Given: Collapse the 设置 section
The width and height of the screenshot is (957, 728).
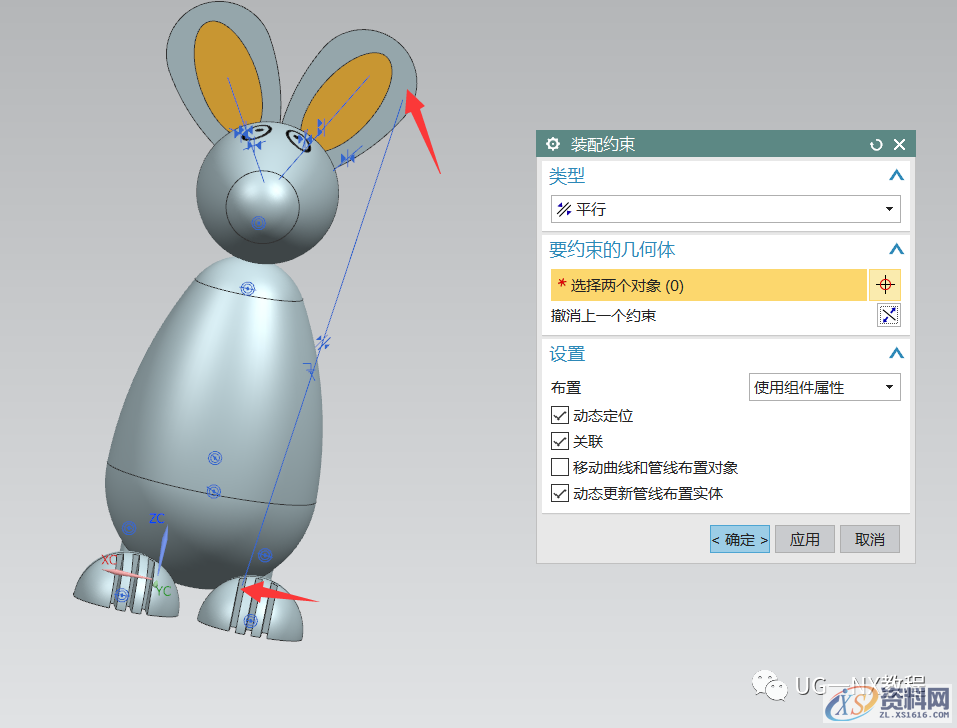Looking at the screenshot, I should (x=897, y=353).
